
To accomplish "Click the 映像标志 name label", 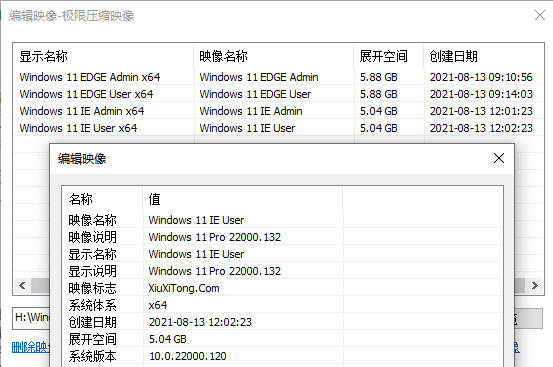I will tap(92, 288).
